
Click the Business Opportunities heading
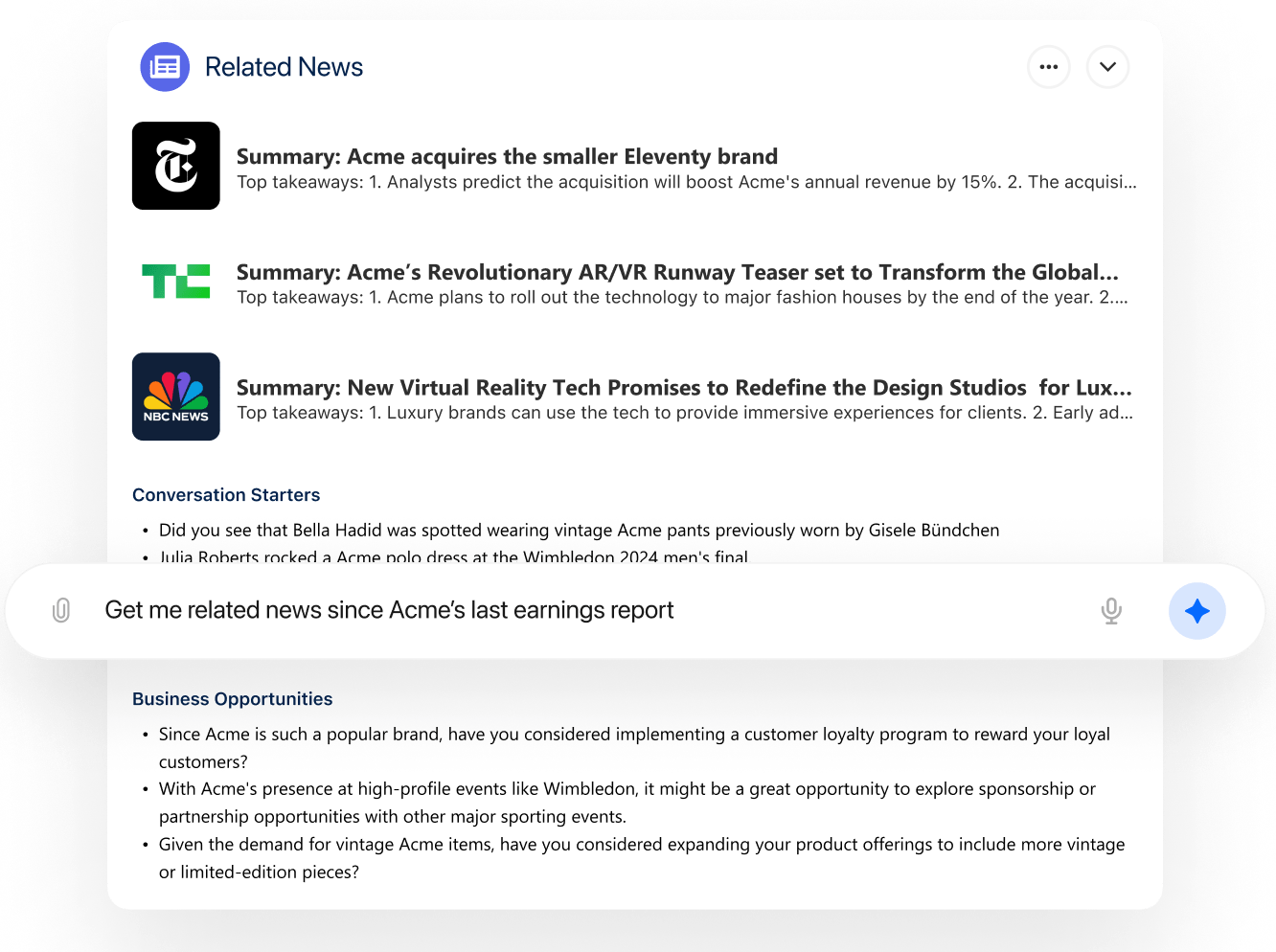tap(232, 699)
